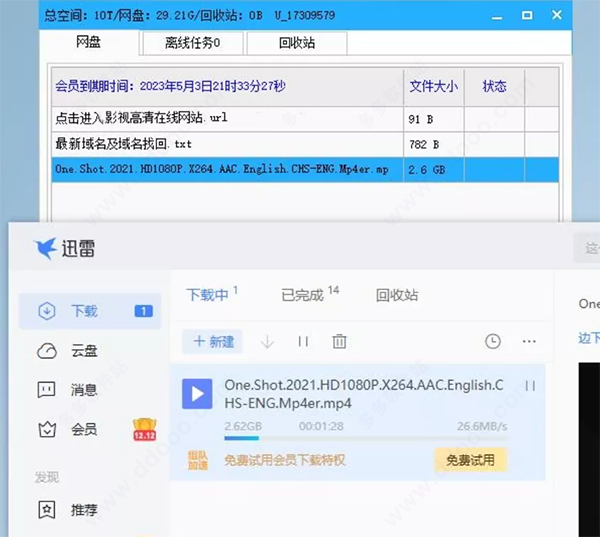Image resolution: width=600 pixels, height=537 pixels.
Task: Click the video preview area on the right
Action: (x=589, y=449)
